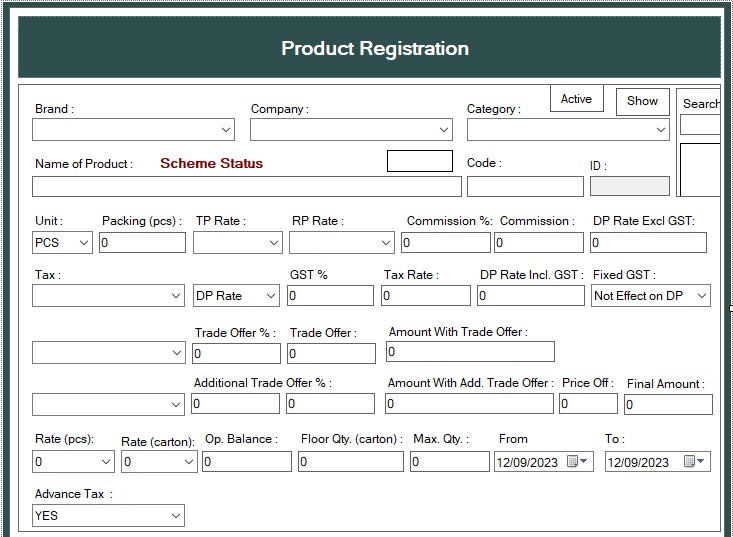Expand the TP Rate dropdown

tap(274, 243)
